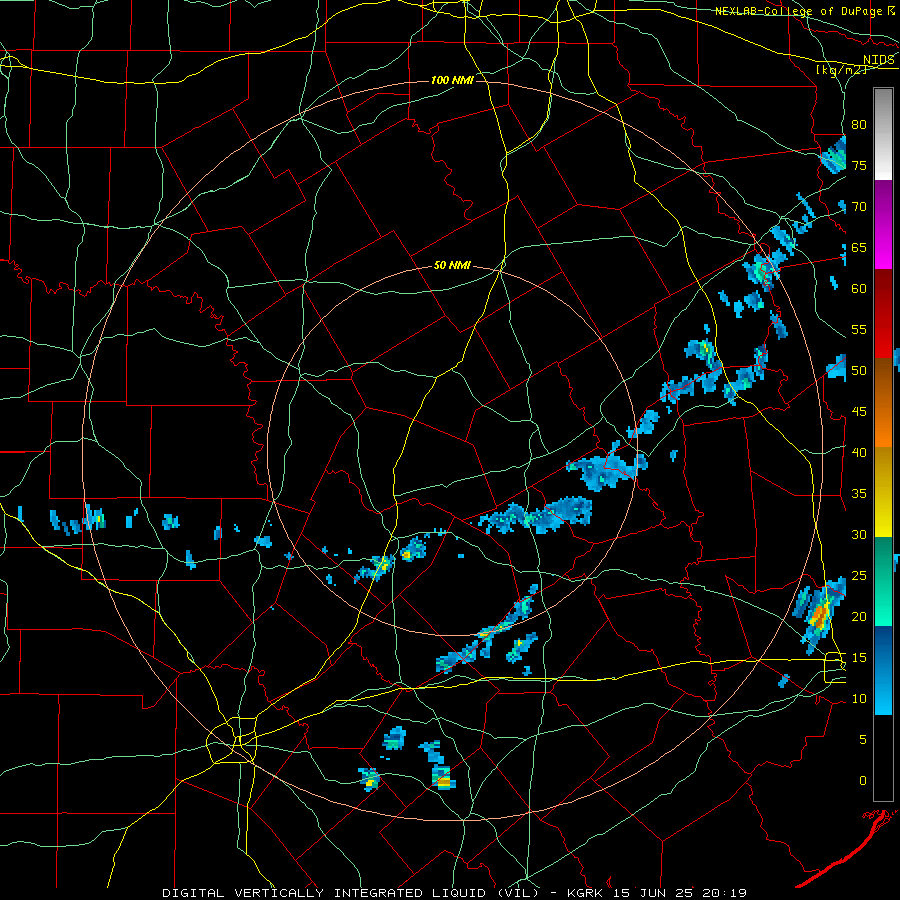This screenshot has width=900, height=900.
Task: Click the 55 value on the scale
Action: (x=859, y=329)
